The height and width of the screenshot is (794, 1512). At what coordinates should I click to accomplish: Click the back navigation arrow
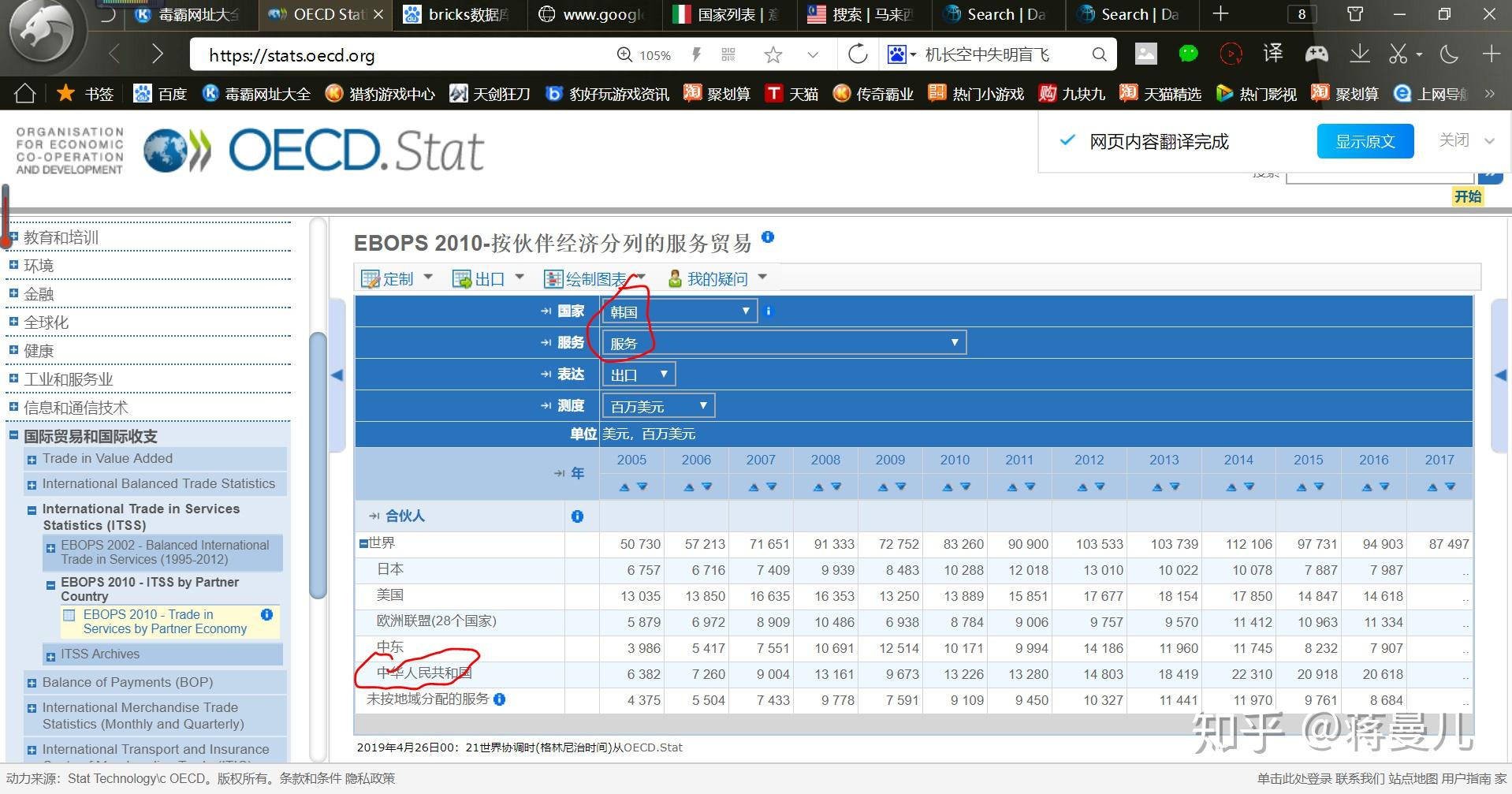(115, 54)
